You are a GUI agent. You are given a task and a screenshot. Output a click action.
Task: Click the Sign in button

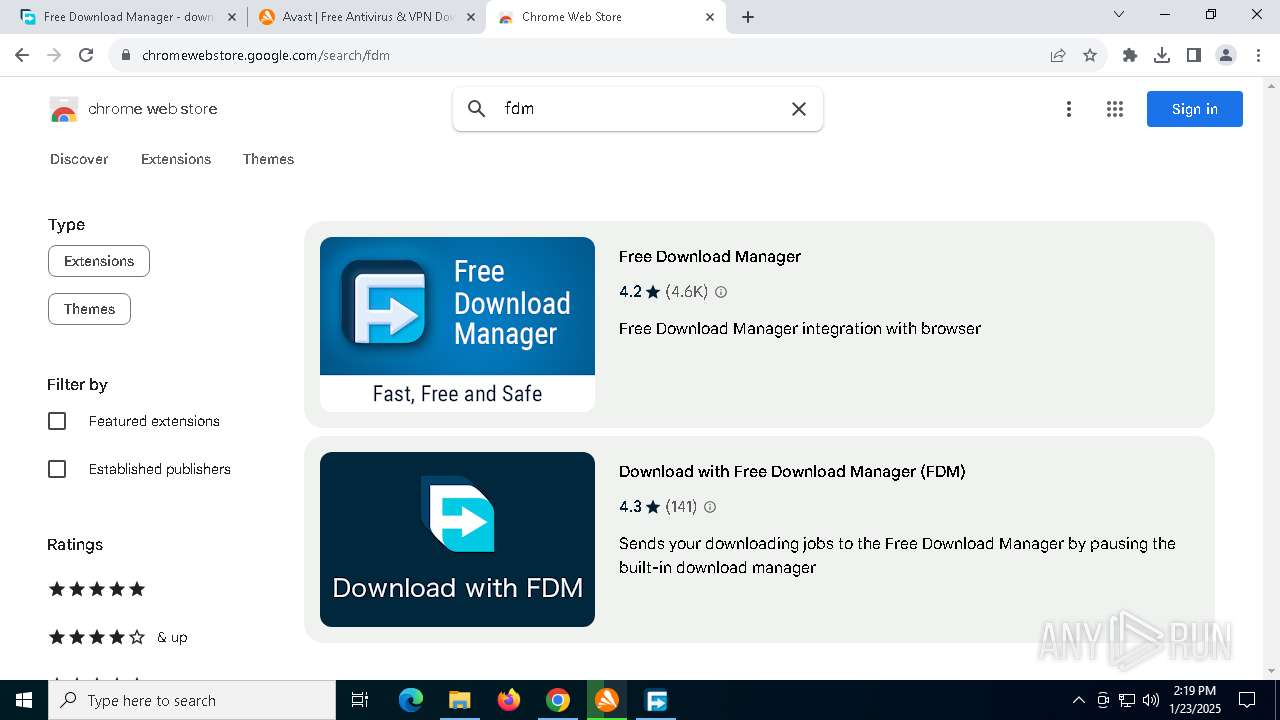click(1195, 109)
